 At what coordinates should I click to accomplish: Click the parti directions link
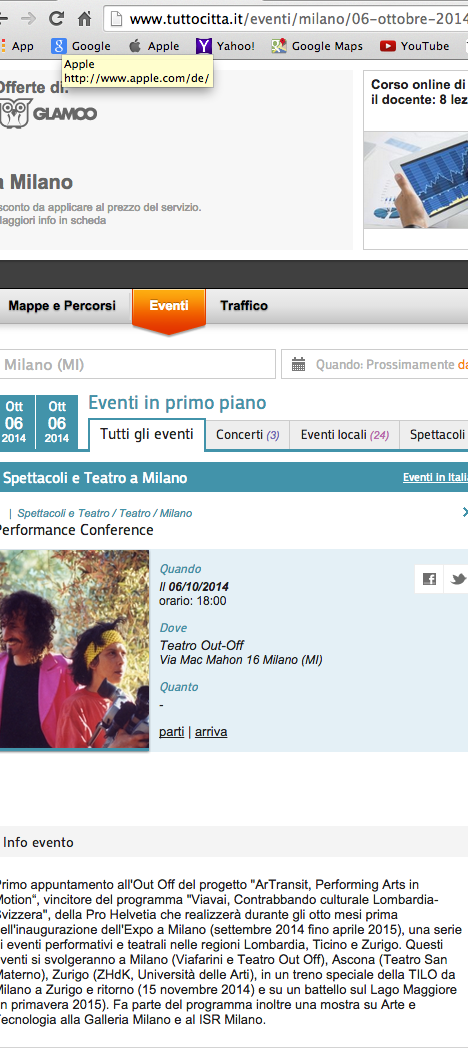(x=172, y=732)
